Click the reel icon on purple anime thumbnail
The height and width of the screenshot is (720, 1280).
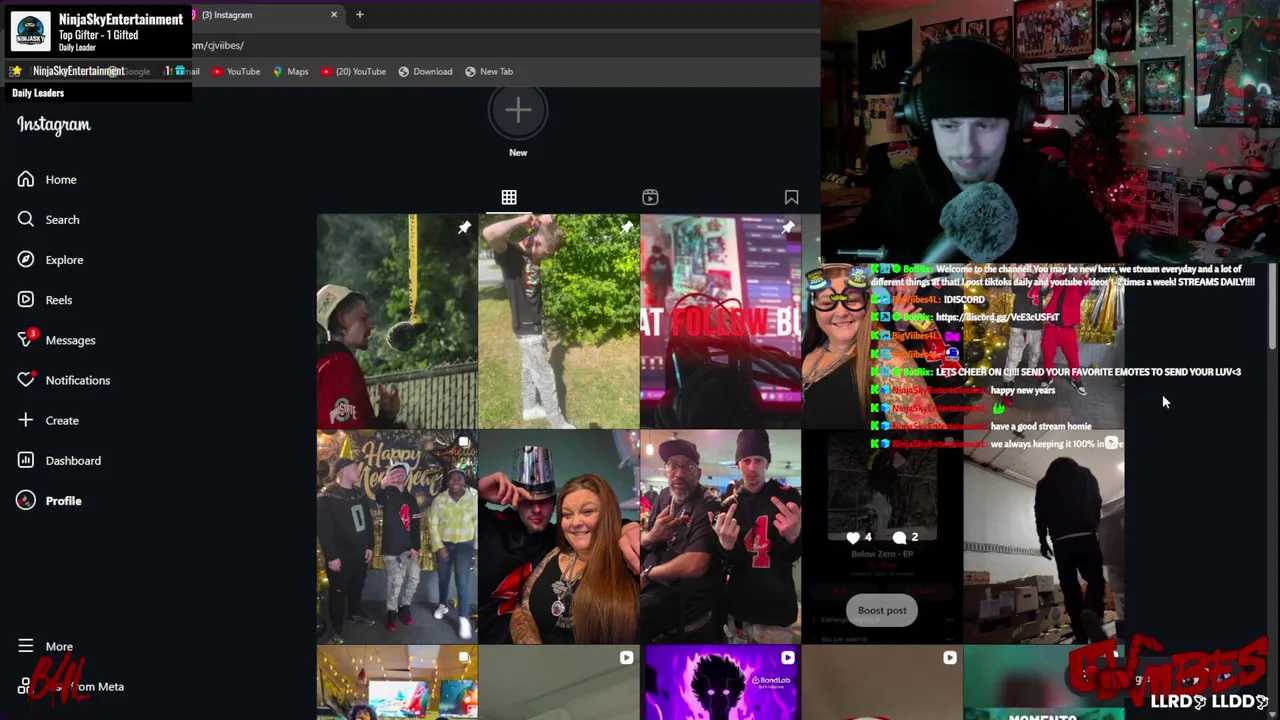(x=788, y=658)
